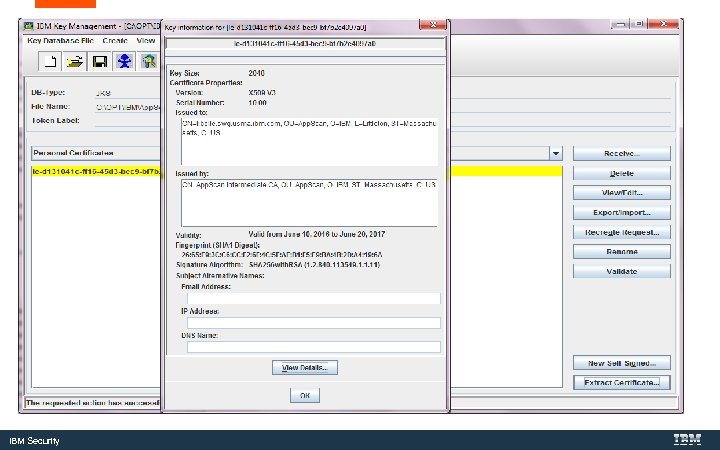Click the Export/Import... button
720x450 pixels.
622,213
